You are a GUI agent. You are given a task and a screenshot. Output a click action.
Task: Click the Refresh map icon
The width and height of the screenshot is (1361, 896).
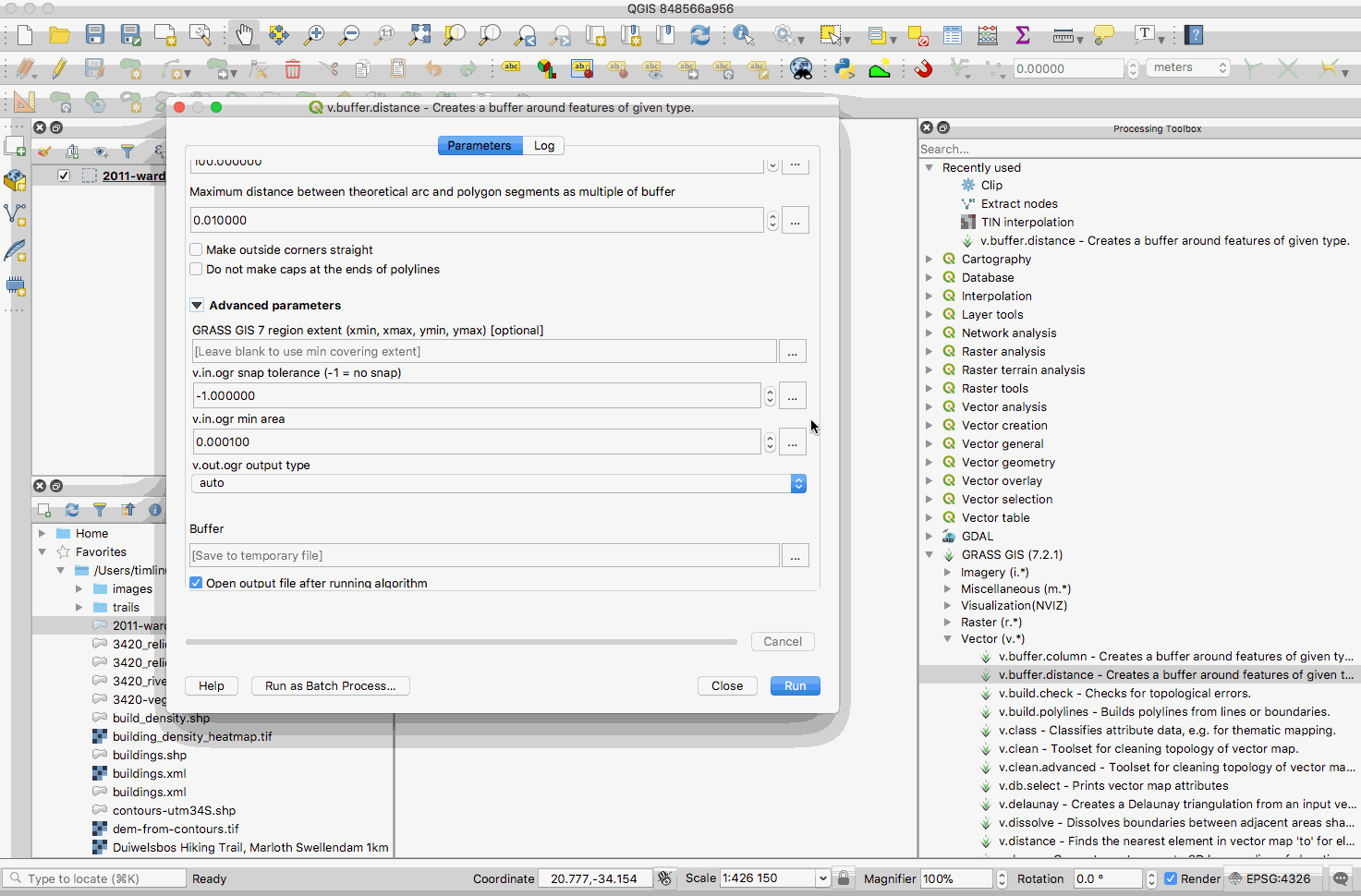(x=700, y=35)
